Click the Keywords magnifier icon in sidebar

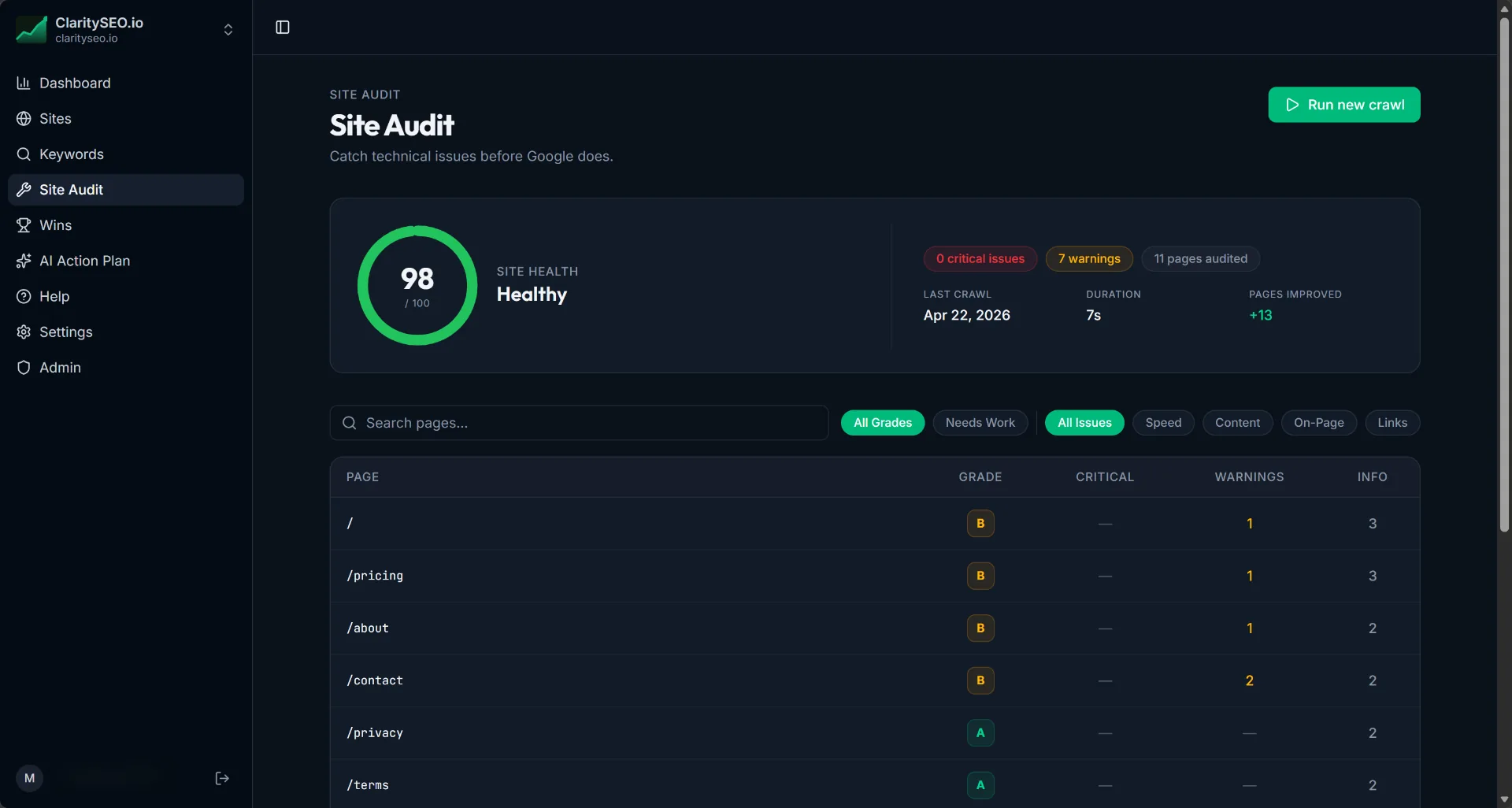[24, 154]
